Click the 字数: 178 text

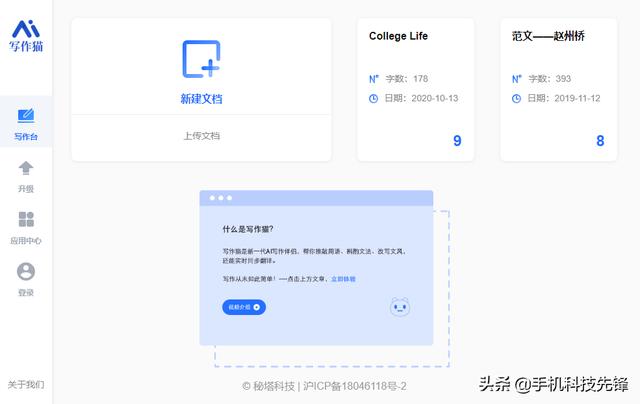tap(407, 79)
